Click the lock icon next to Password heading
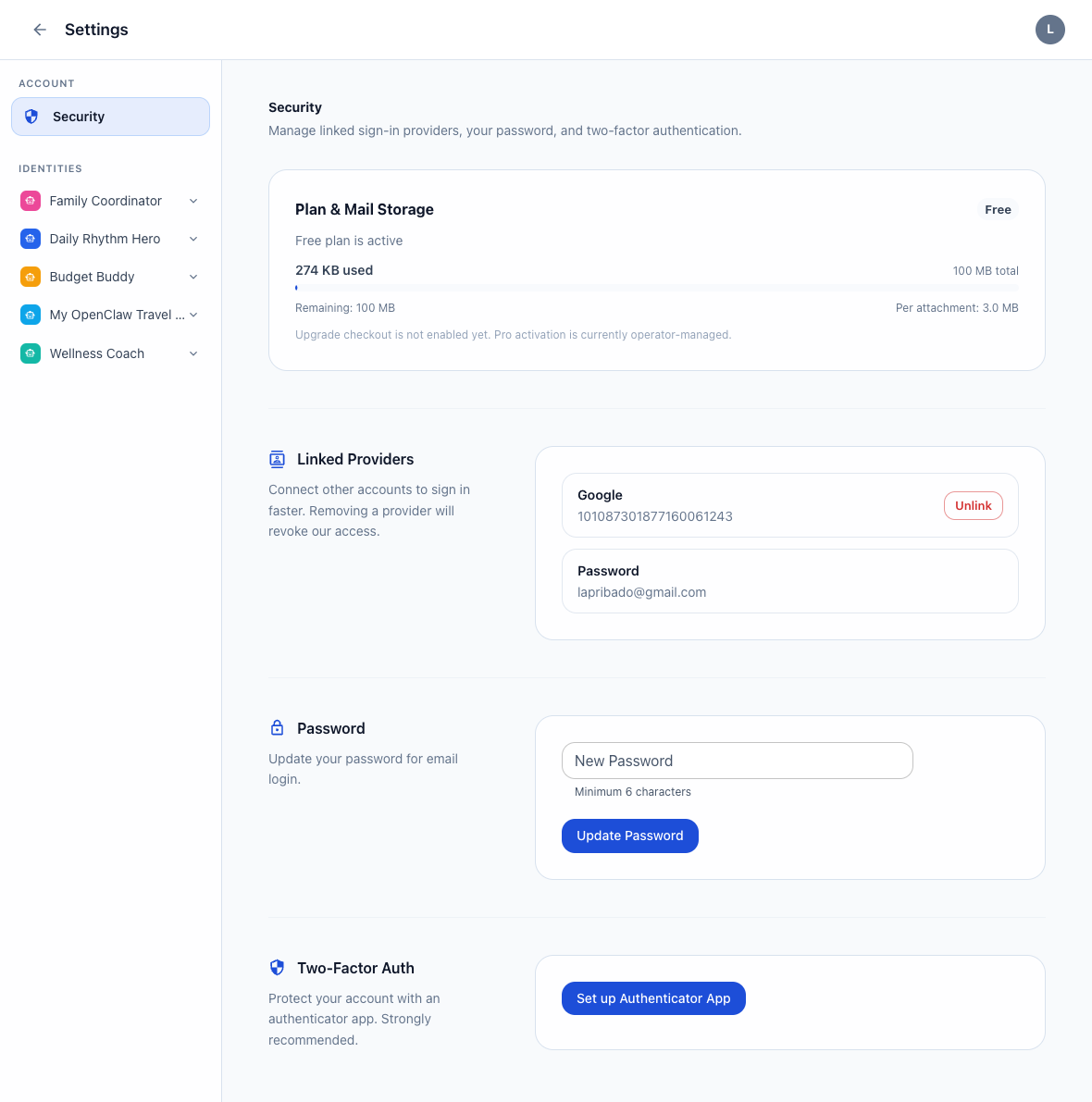The width and height of the screenshot is (1092, 1102). tap(277, 727)
